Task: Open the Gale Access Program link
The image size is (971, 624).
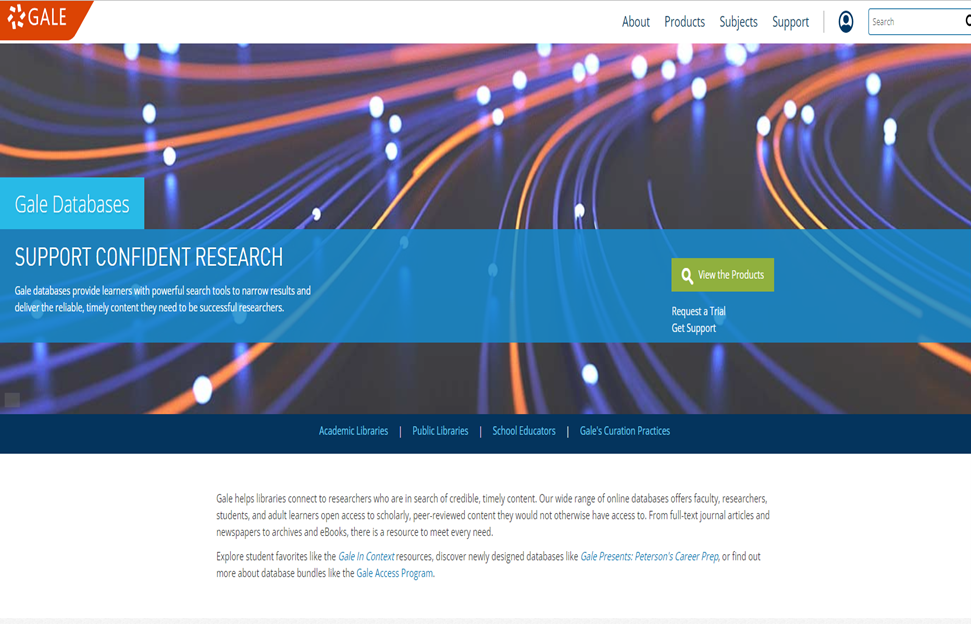Action: pos(394,573)
